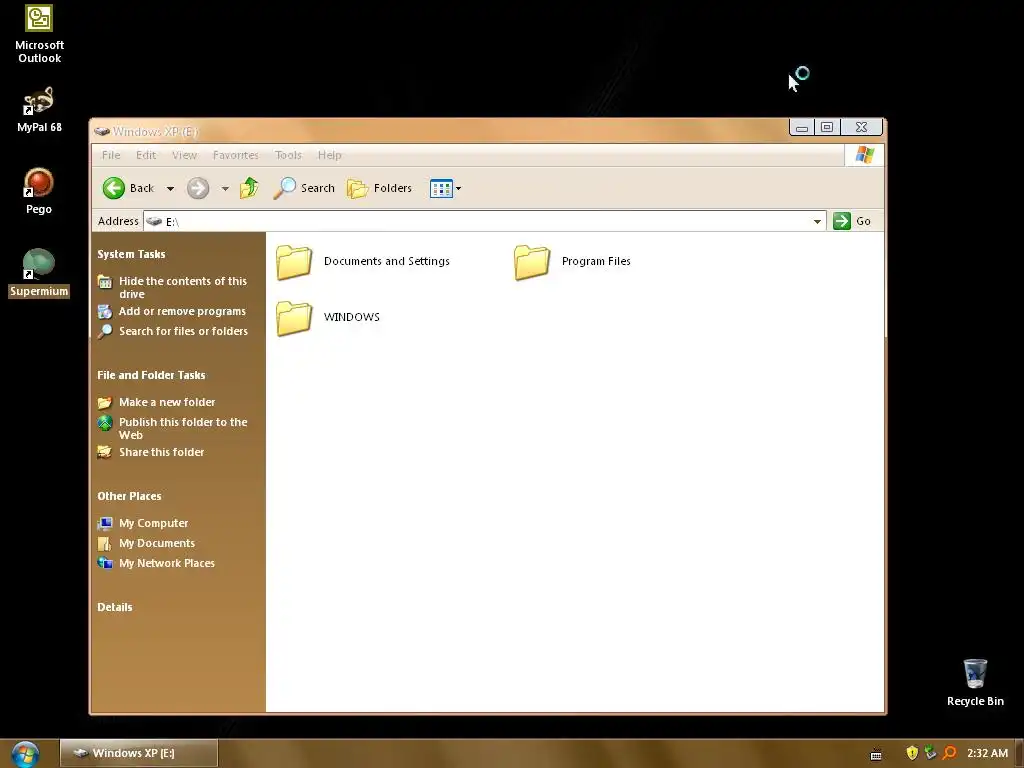Click the green Go button
The image size is (1024, 768).
tap(852, 221)
